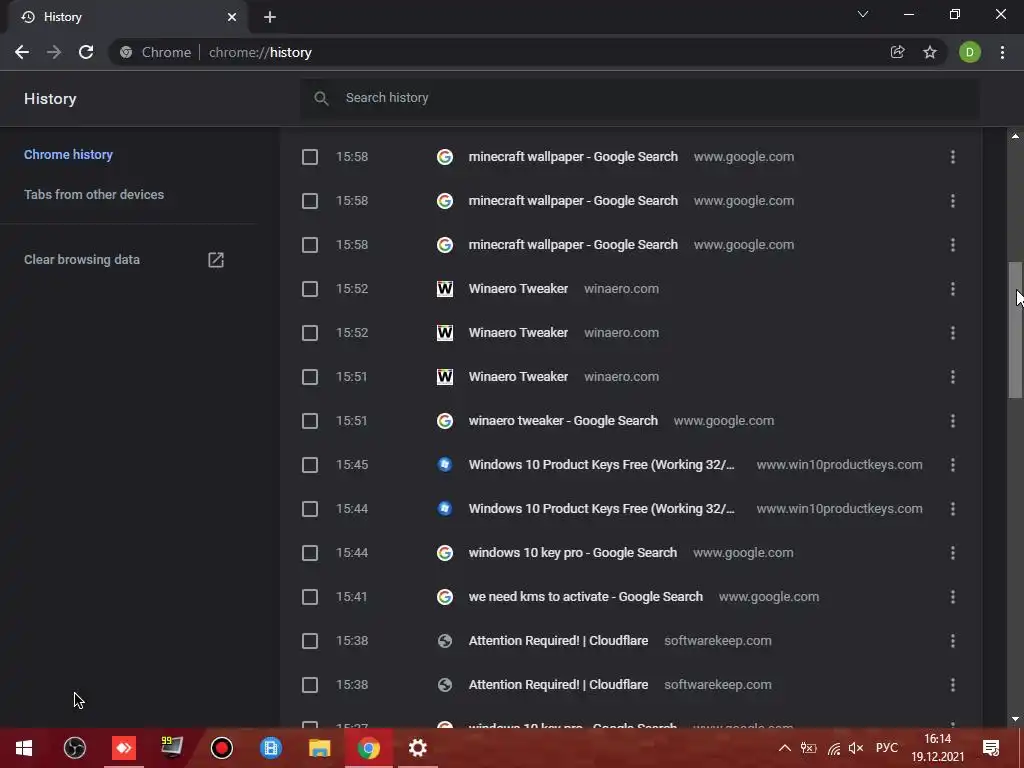Click the scrollbar down arrow

point(1015,719)
